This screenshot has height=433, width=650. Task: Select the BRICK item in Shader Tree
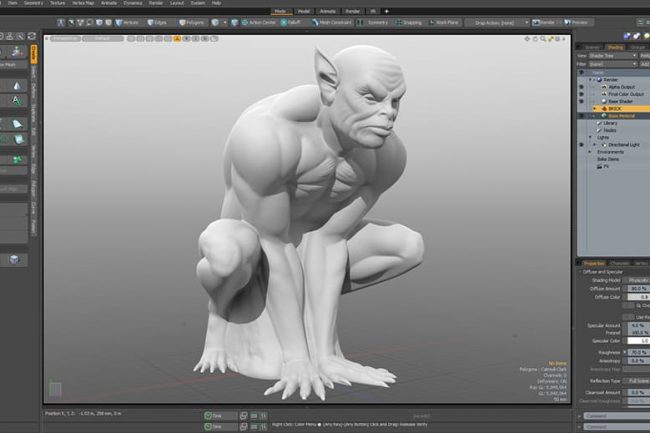coord(610,108)
